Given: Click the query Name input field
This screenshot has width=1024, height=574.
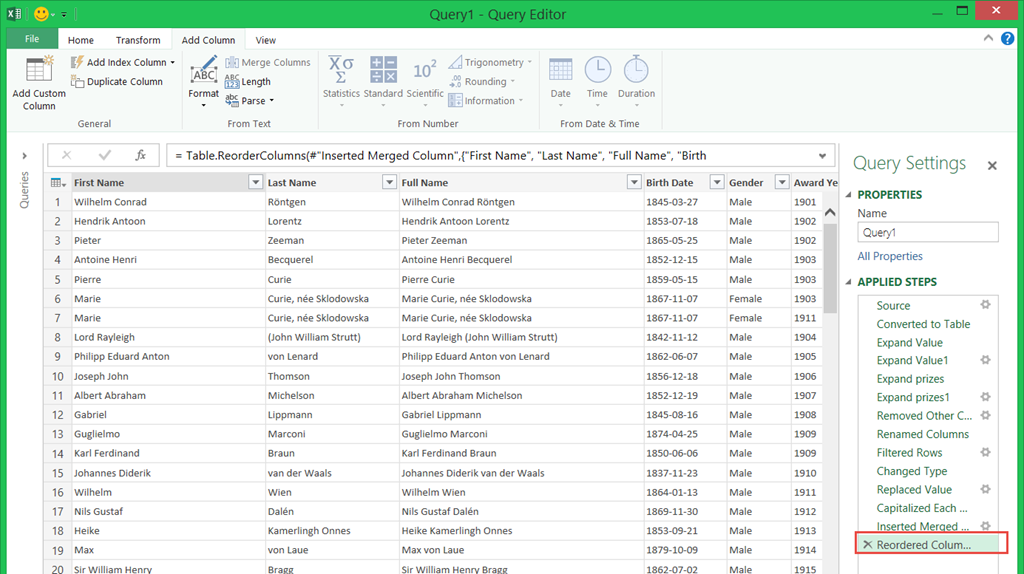Looking at the screenshot, I should [x=927, y=232].
